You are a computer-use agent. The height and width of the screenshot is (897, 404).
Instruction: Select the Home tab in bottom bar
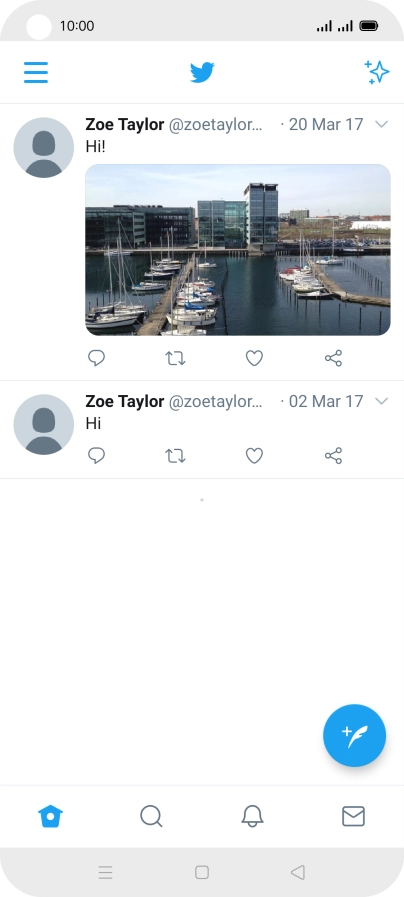point(50,816)
